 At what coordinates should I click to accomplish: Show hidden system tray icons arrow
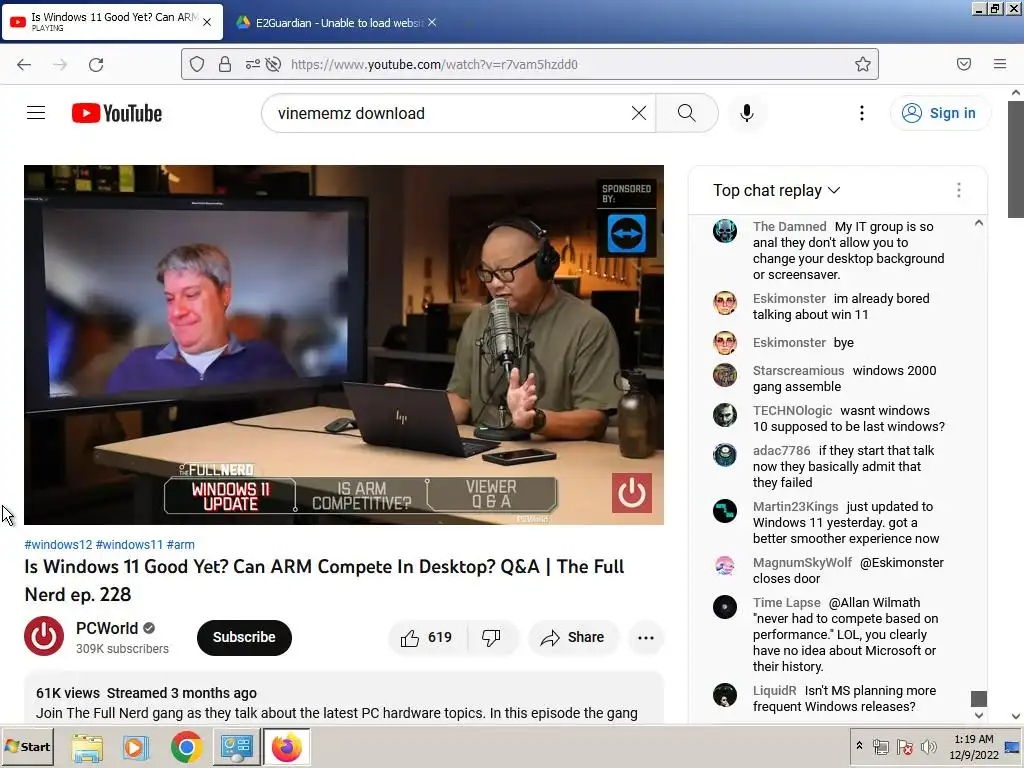pos(859,746)
